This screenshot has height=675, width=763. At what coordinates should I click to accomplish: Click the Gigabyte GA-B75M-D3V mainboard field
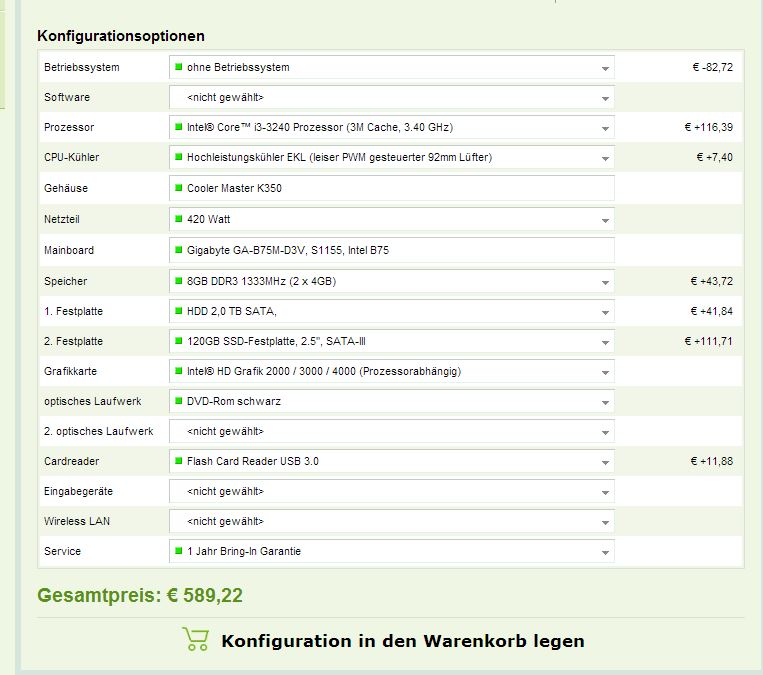(392, 251)
